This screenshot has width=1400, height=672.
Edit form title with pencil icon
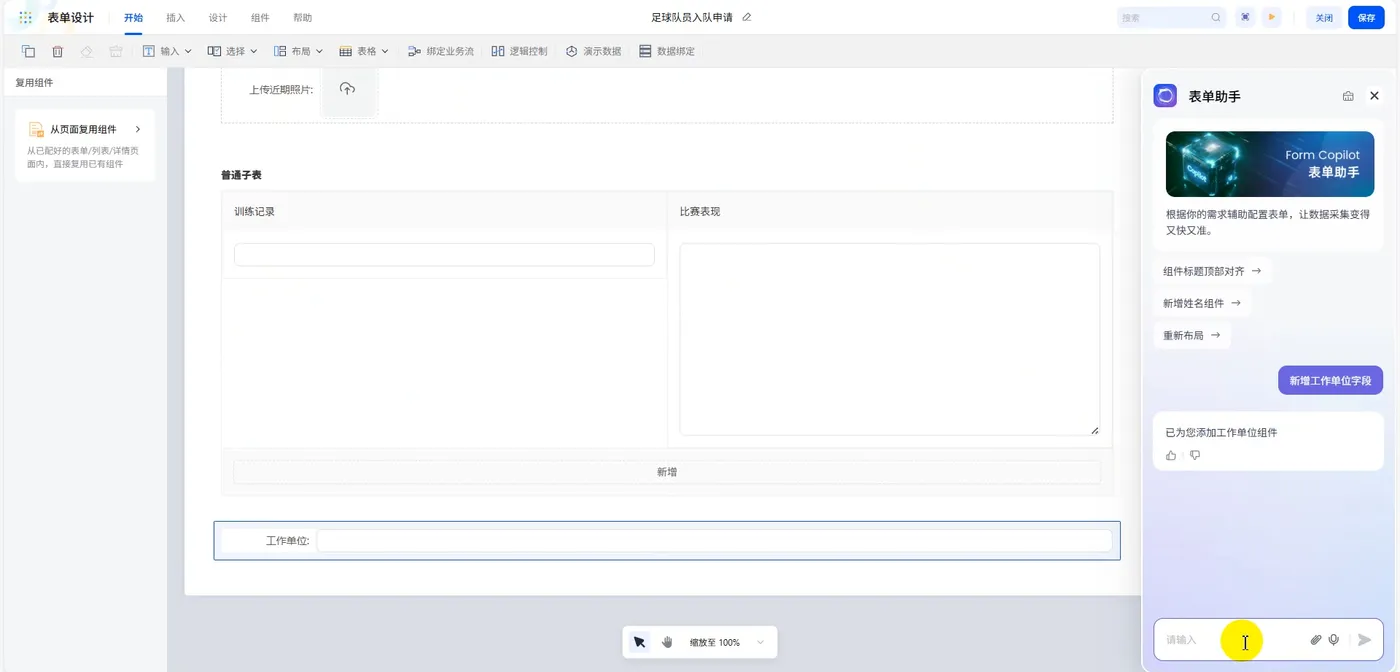point(746,17)
